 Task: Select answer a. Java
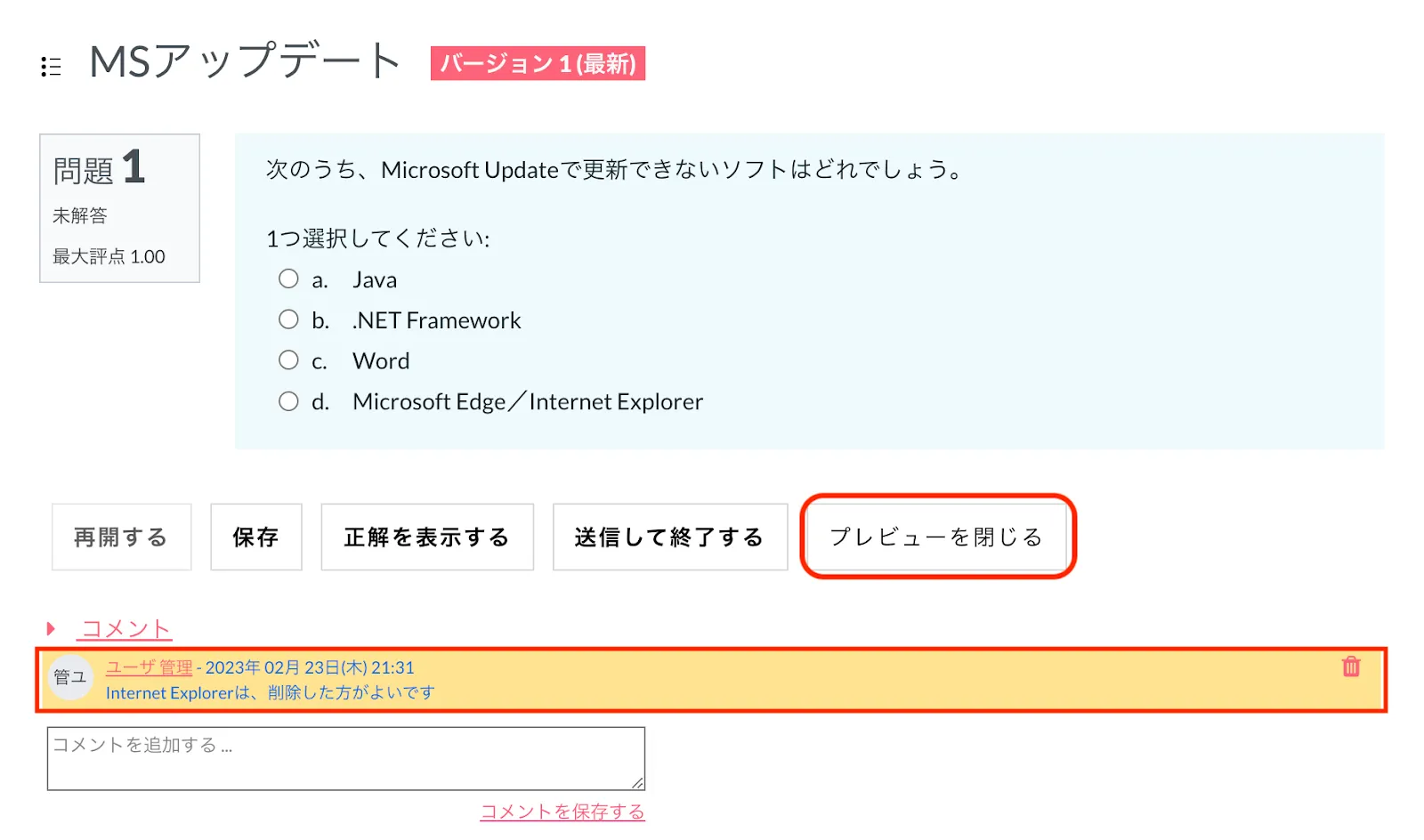pos(288,279)
